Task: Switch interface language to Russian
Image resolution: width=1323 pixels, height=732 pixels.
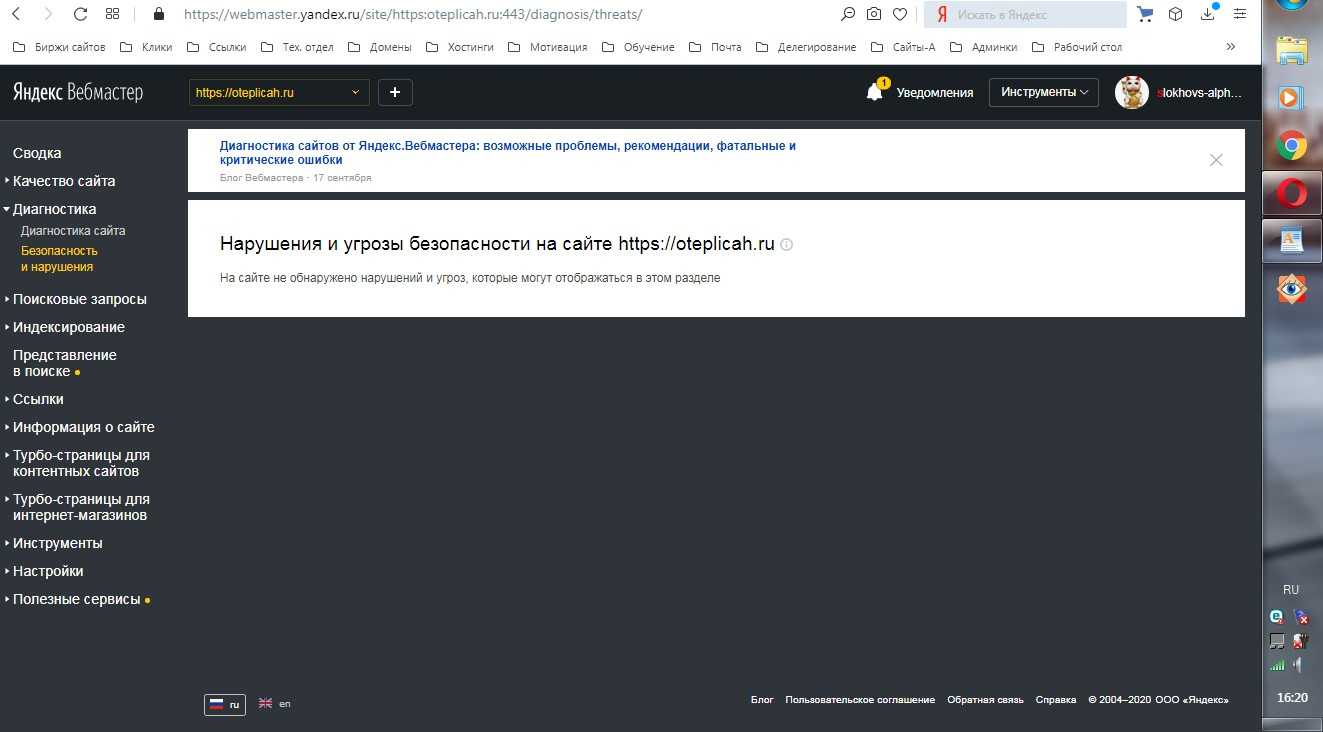Action: pyautogui.click(x=225, y=704)
